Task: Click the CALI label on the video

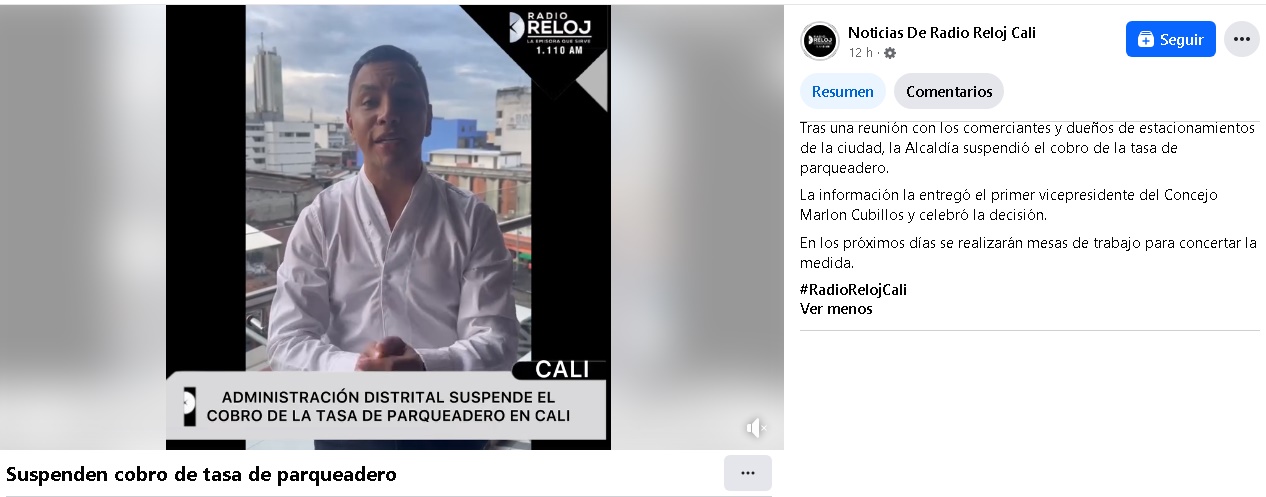Action: (x=562, y=369)
